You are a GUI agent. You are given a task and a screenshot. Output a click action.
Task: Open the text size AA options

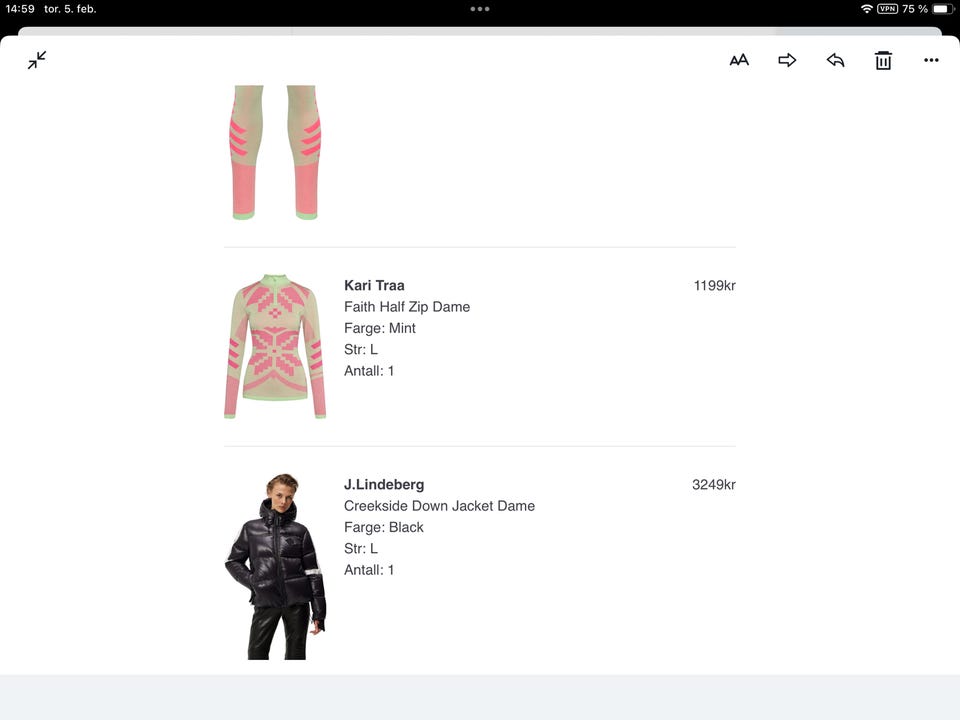pyautogui.click(x=739, y=60)
